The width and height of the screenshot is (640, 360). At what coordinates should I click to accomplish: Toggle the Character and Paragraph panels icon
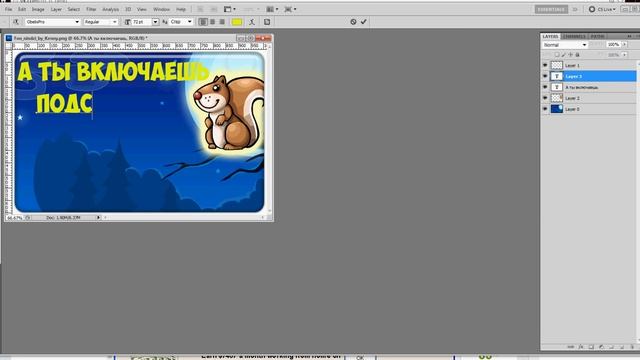tap(267, 22)
